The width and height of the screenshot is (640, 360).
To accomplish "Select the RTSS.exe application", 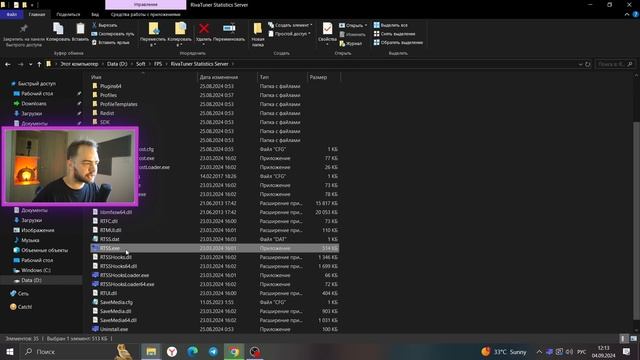I will [x=214, y=248].
